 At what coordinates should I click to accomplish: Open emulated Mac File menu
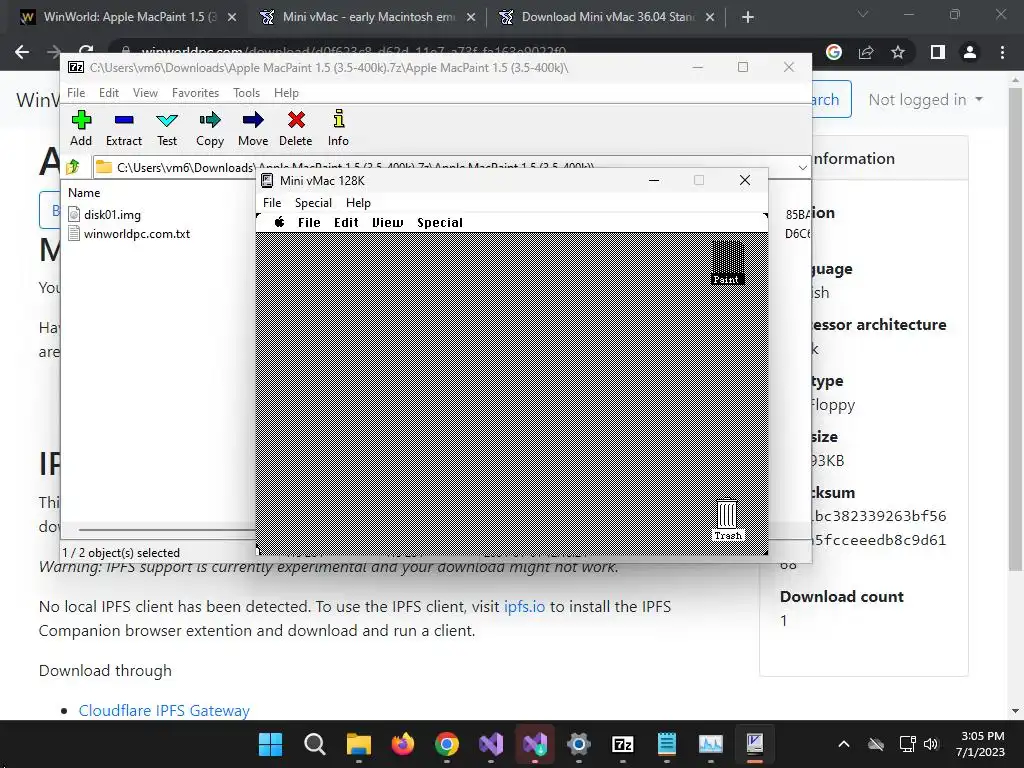[x=309, y=223]
